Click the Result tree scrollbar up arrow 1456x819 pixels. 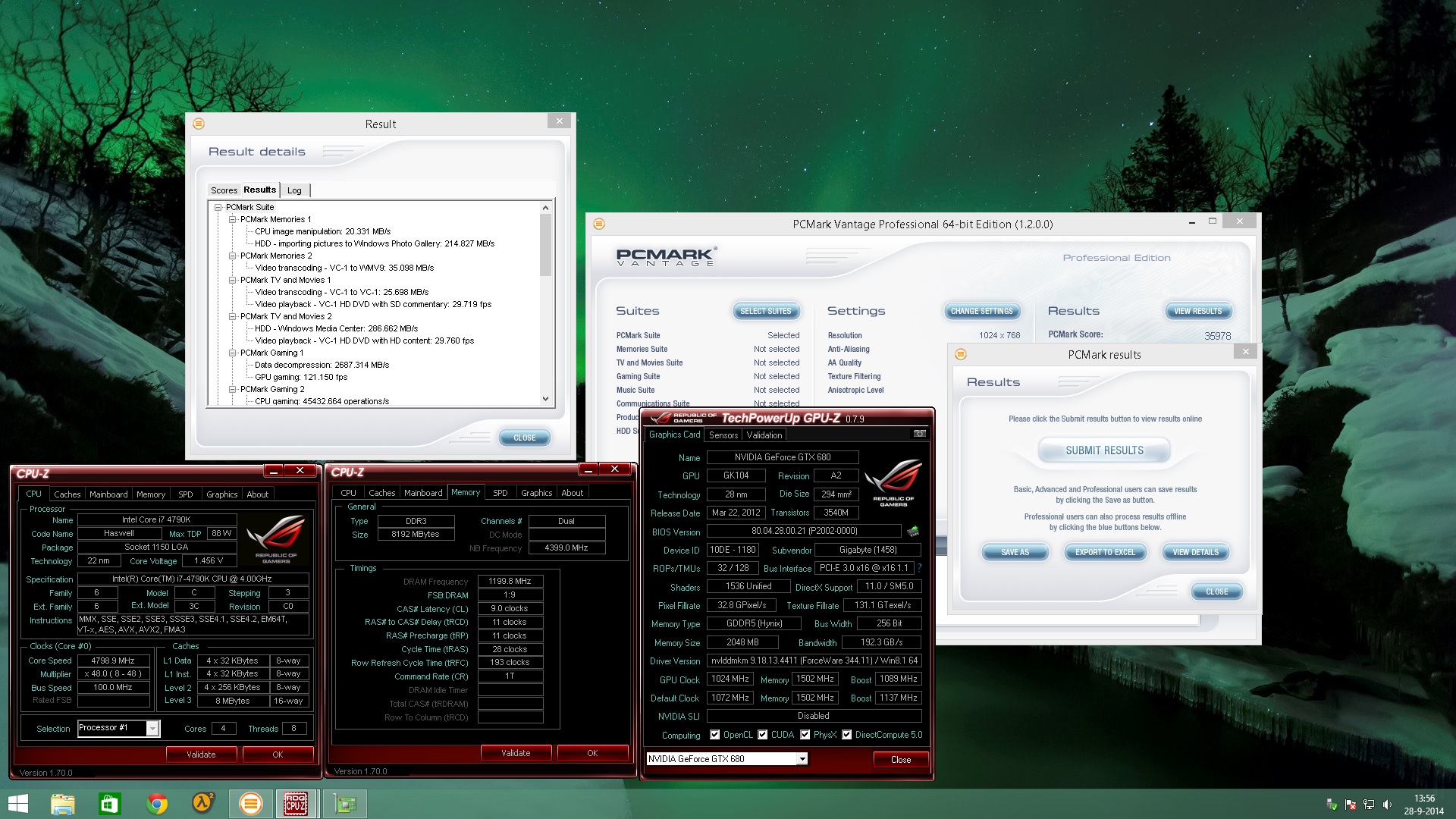point(545,208)
